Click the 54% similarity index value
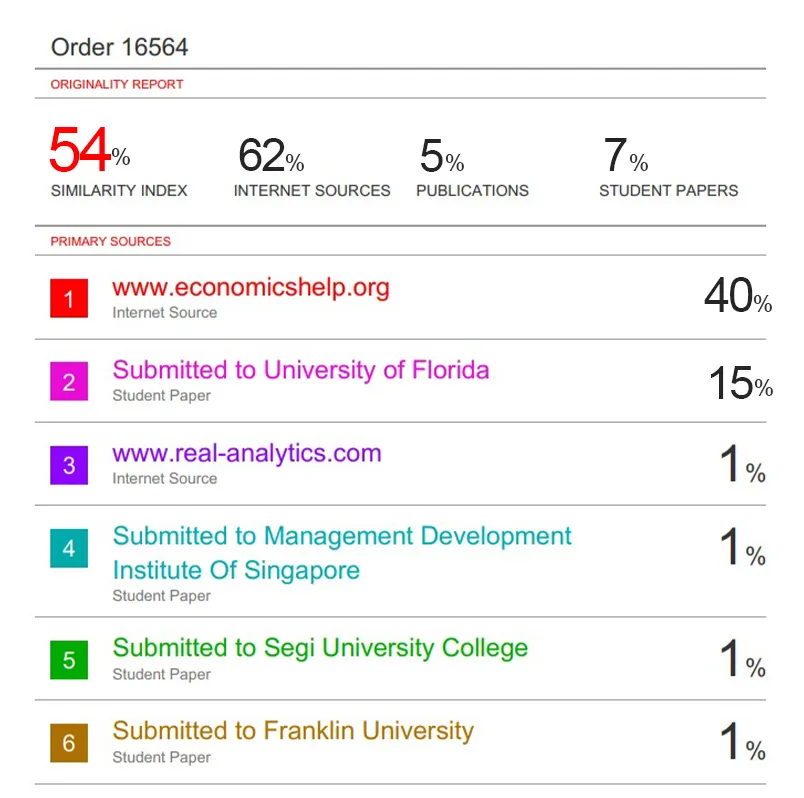The width and height of the screenshot is (804, 798). (88, 152)
